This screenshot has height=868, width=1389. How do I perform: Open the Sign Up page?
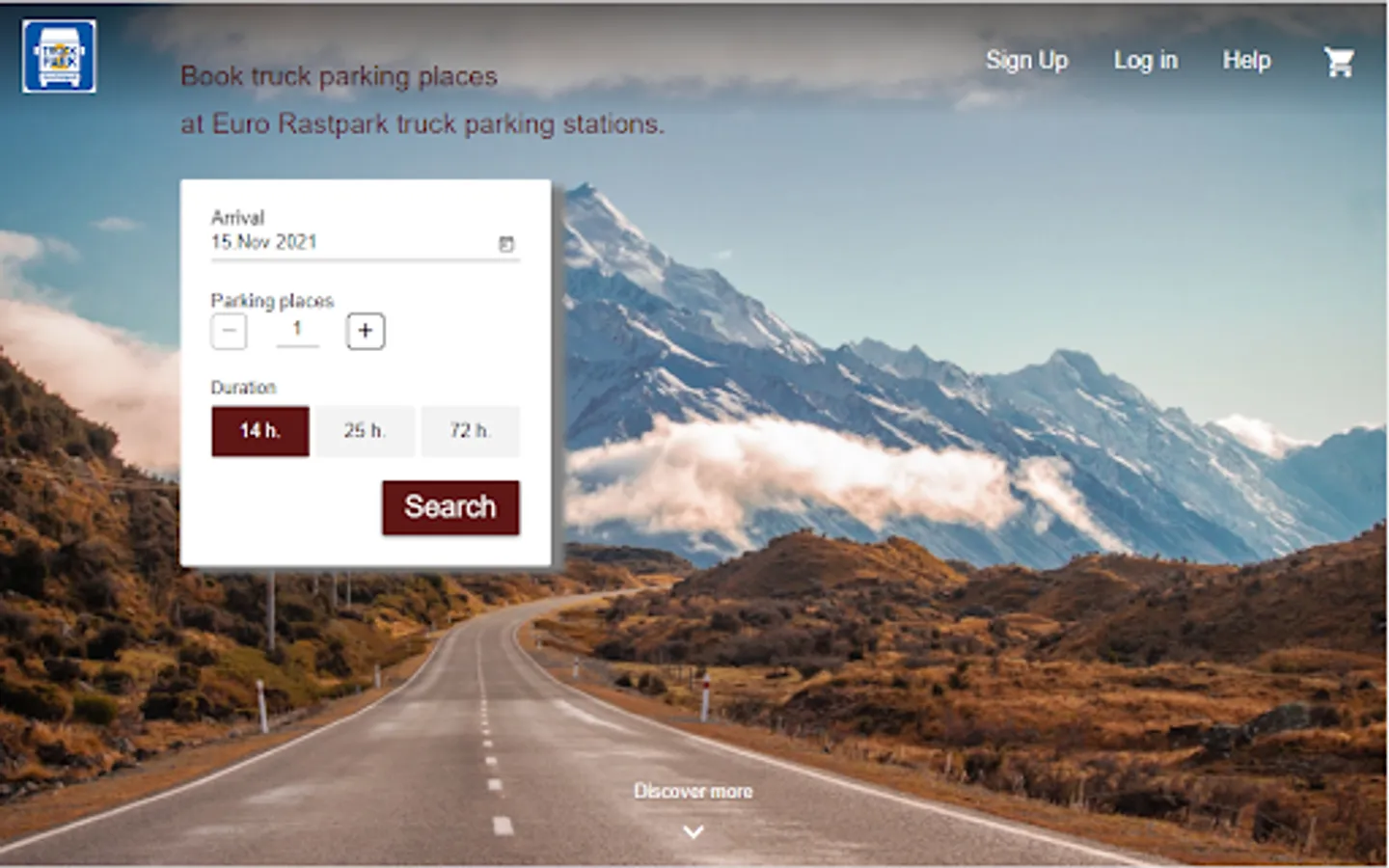[x=1026, y=61]
